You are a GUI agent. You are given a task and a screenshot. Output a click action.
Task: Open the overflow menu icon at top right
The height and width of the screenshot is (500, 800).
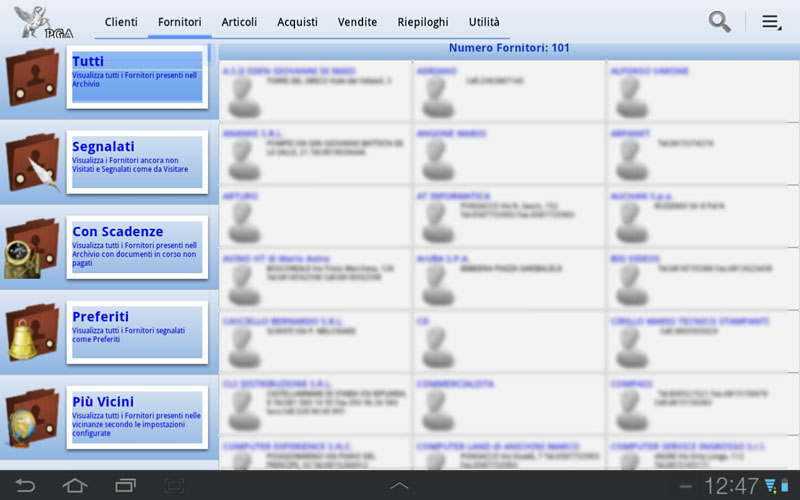pyautogui.click(x=771, y=22)
